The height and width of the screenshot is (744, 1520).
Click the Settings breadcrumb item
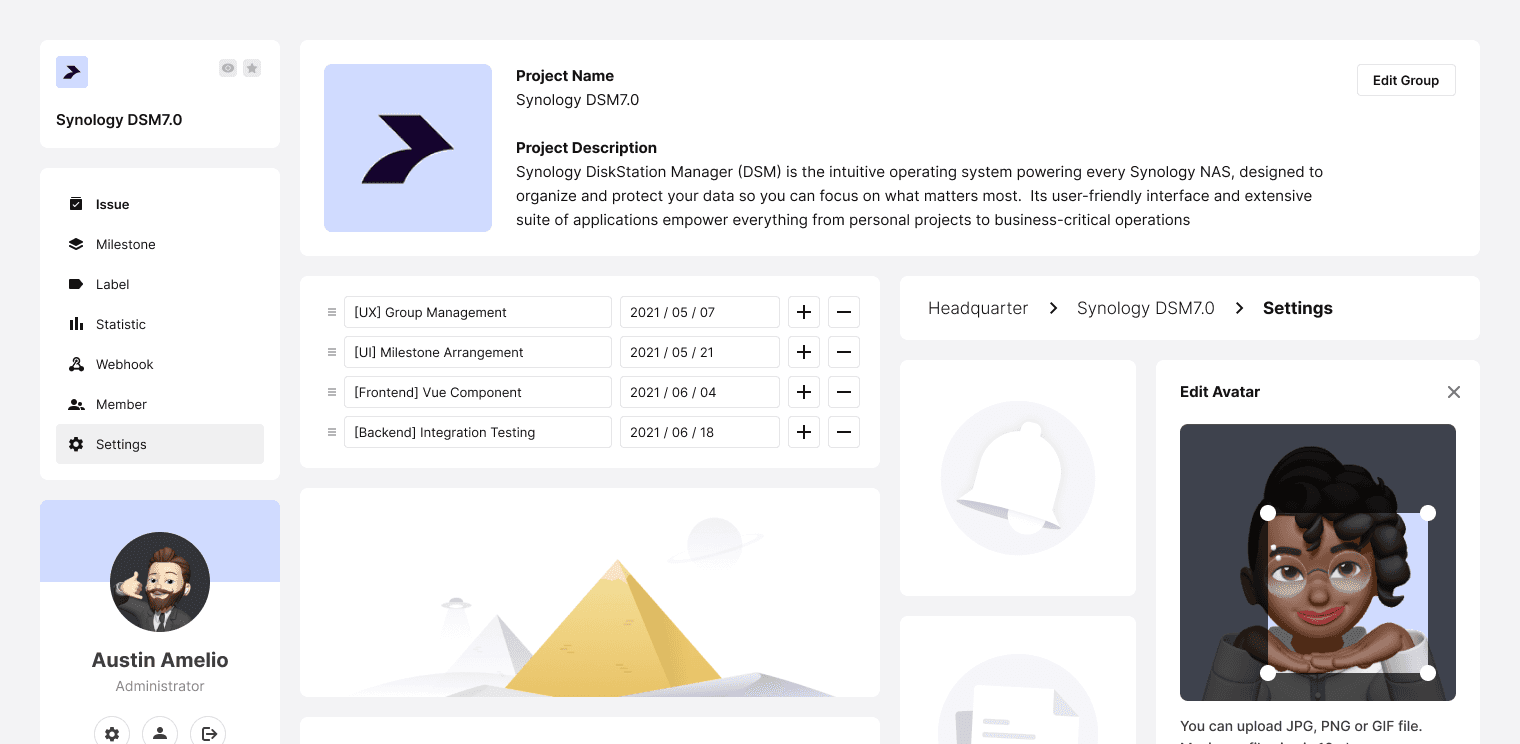1298,308
